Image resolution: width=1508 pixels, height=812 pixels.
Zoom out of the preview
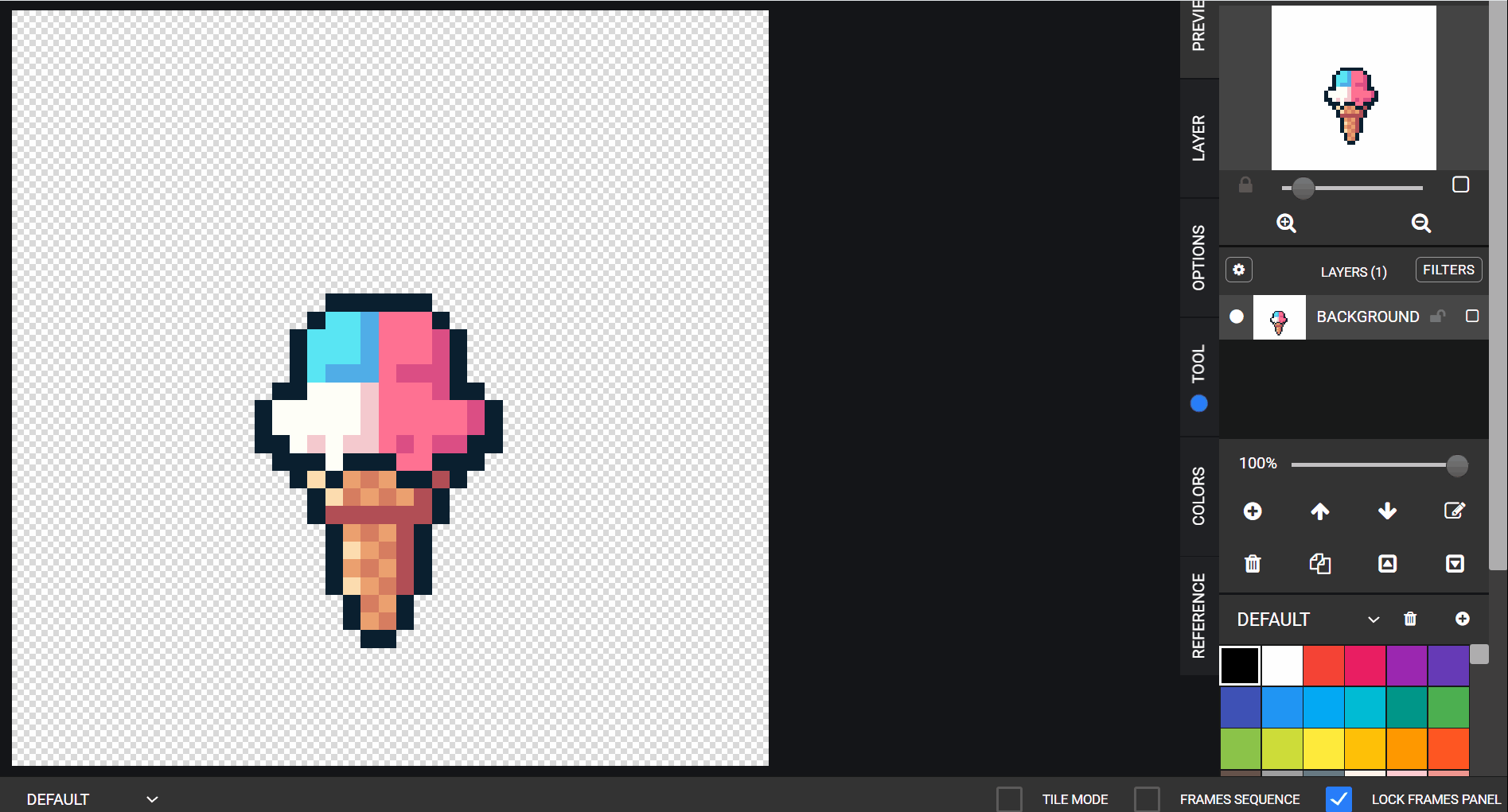pos(1421,223)
